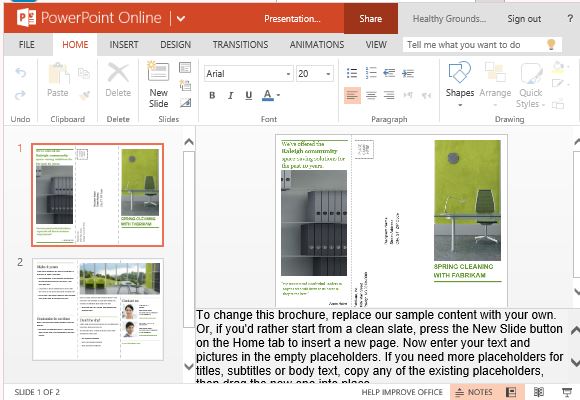
Task: Switch to the INSERT tab
Action: tap(124, 45)
